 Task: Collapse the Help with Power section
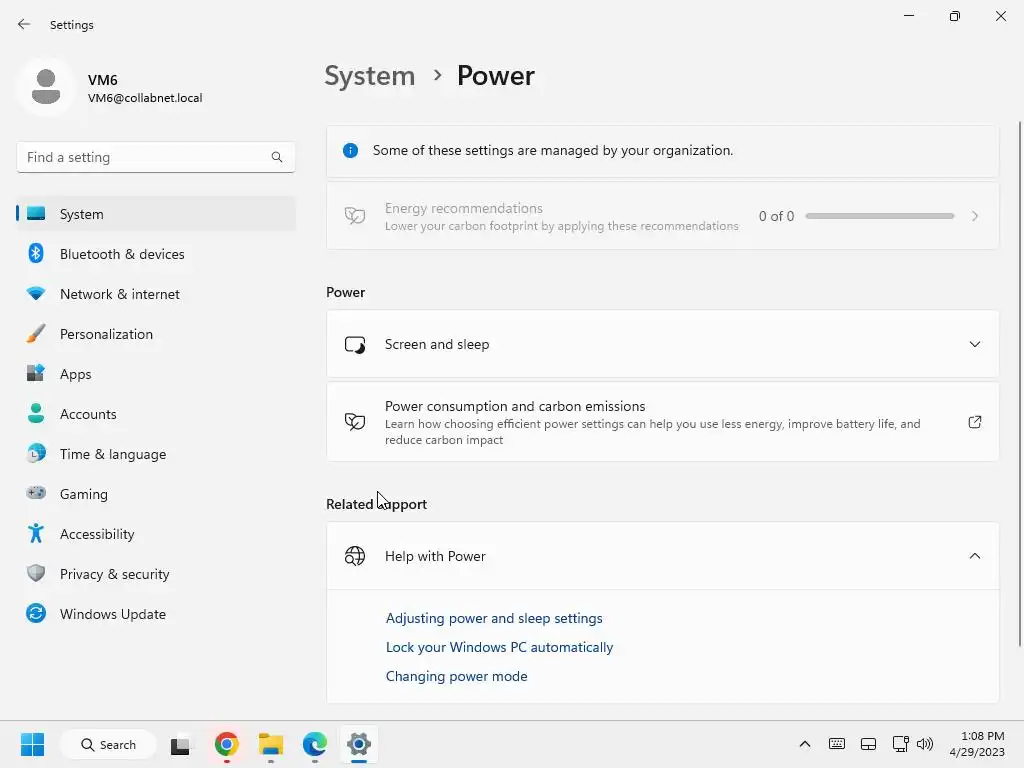tap(974, 556)
